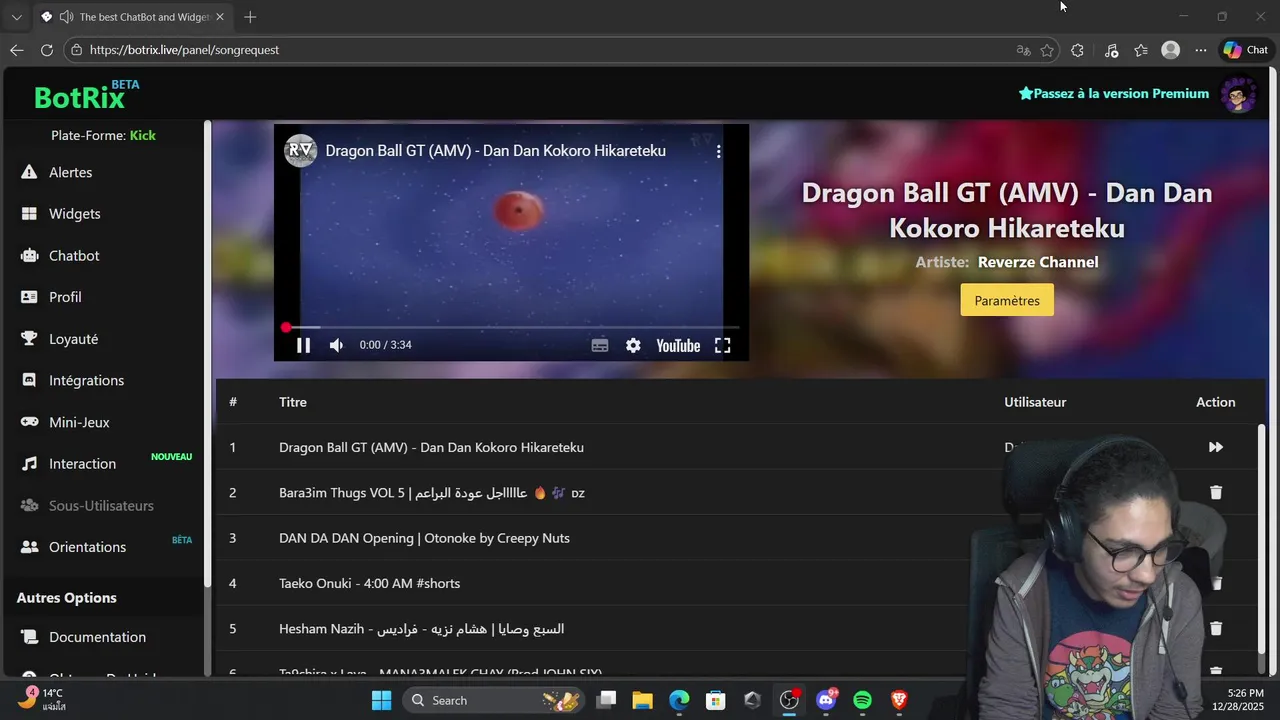This screenshot has height=720, width=1280.
Task: Select the BotRix ChatBot browser tab
Action: pyautogui.click(x=130, y=17)
